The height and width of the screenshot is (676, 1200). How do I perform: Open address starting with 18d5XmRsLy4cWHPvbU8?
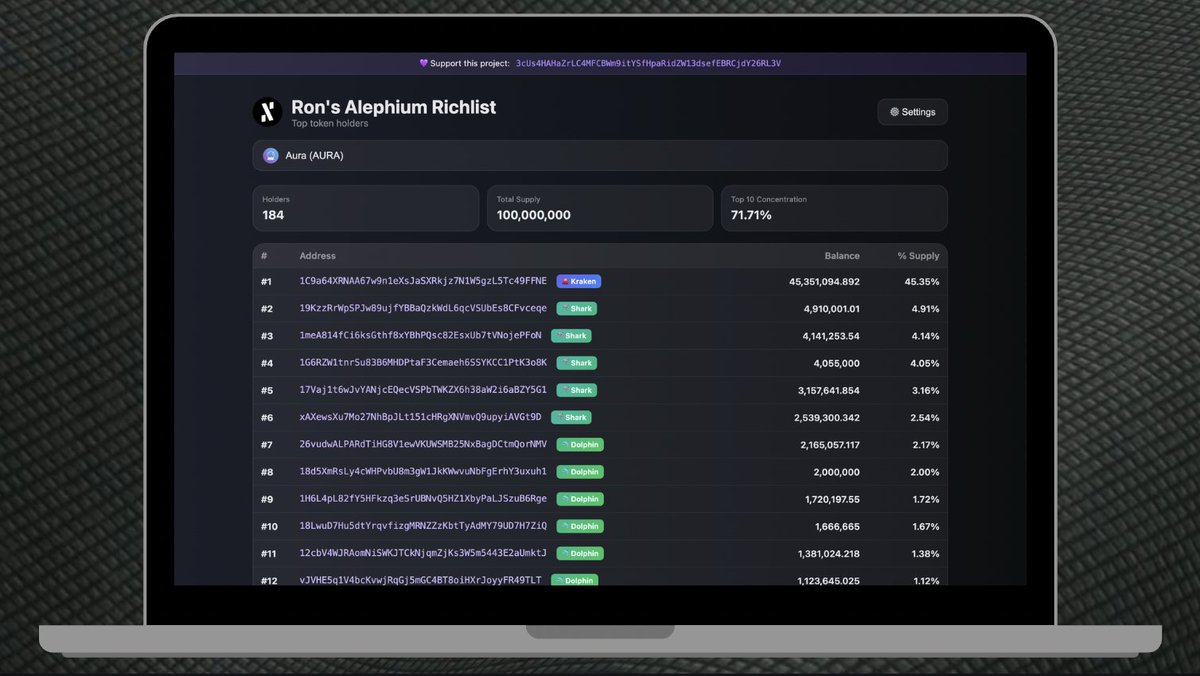[423, 471]
